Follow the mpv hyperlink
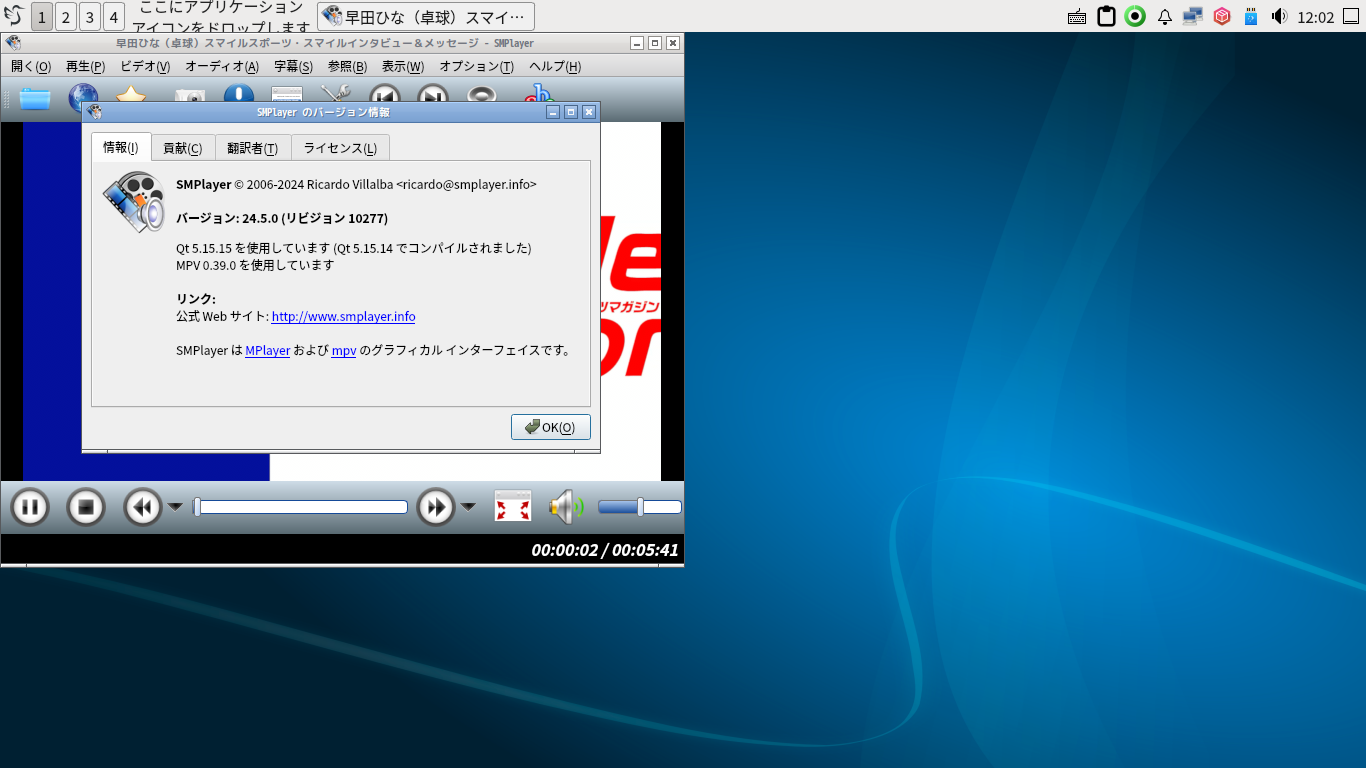 (x=344, y=351)
